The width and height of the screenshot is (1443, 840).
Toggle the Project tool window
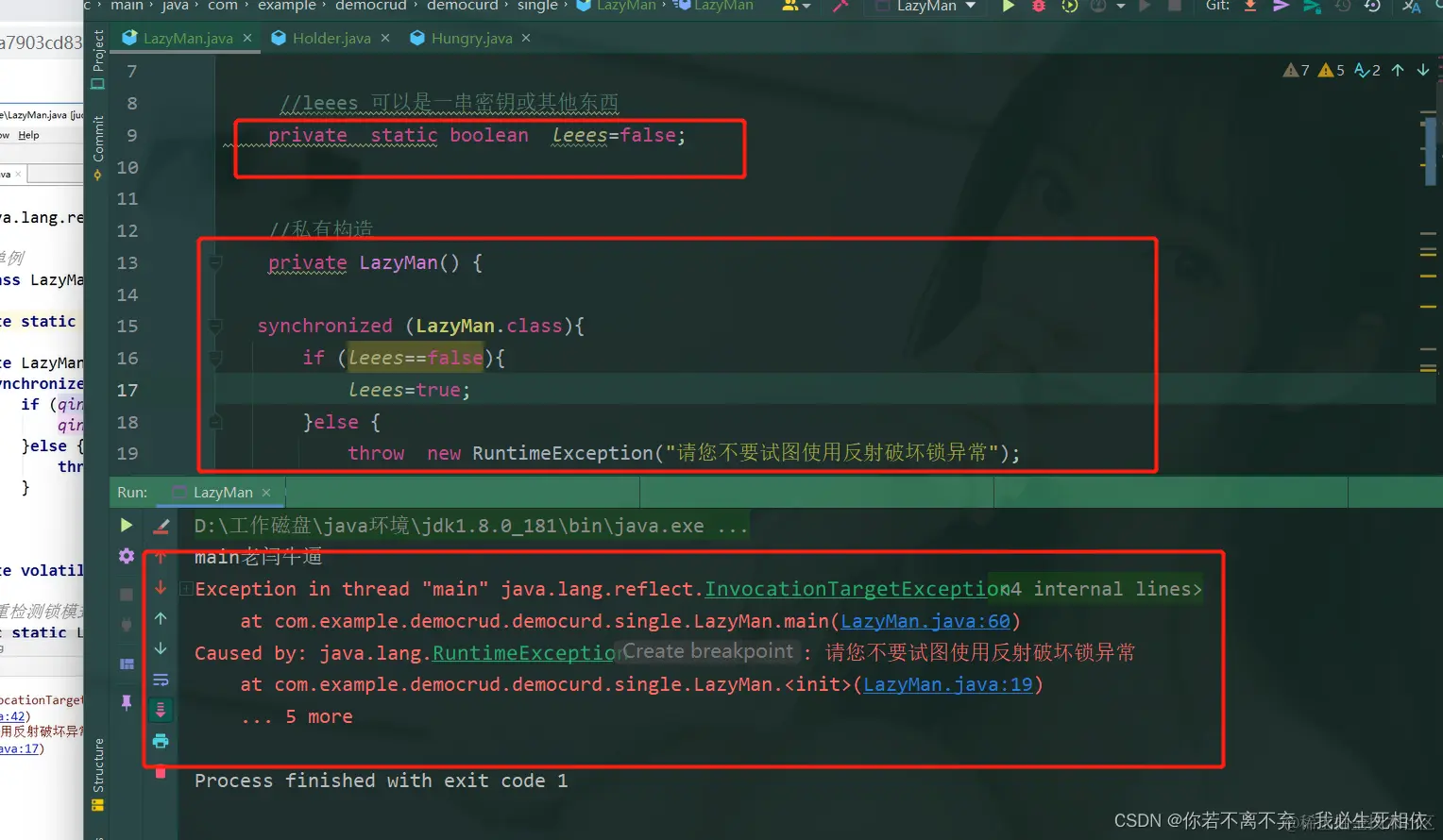[98, 59]
